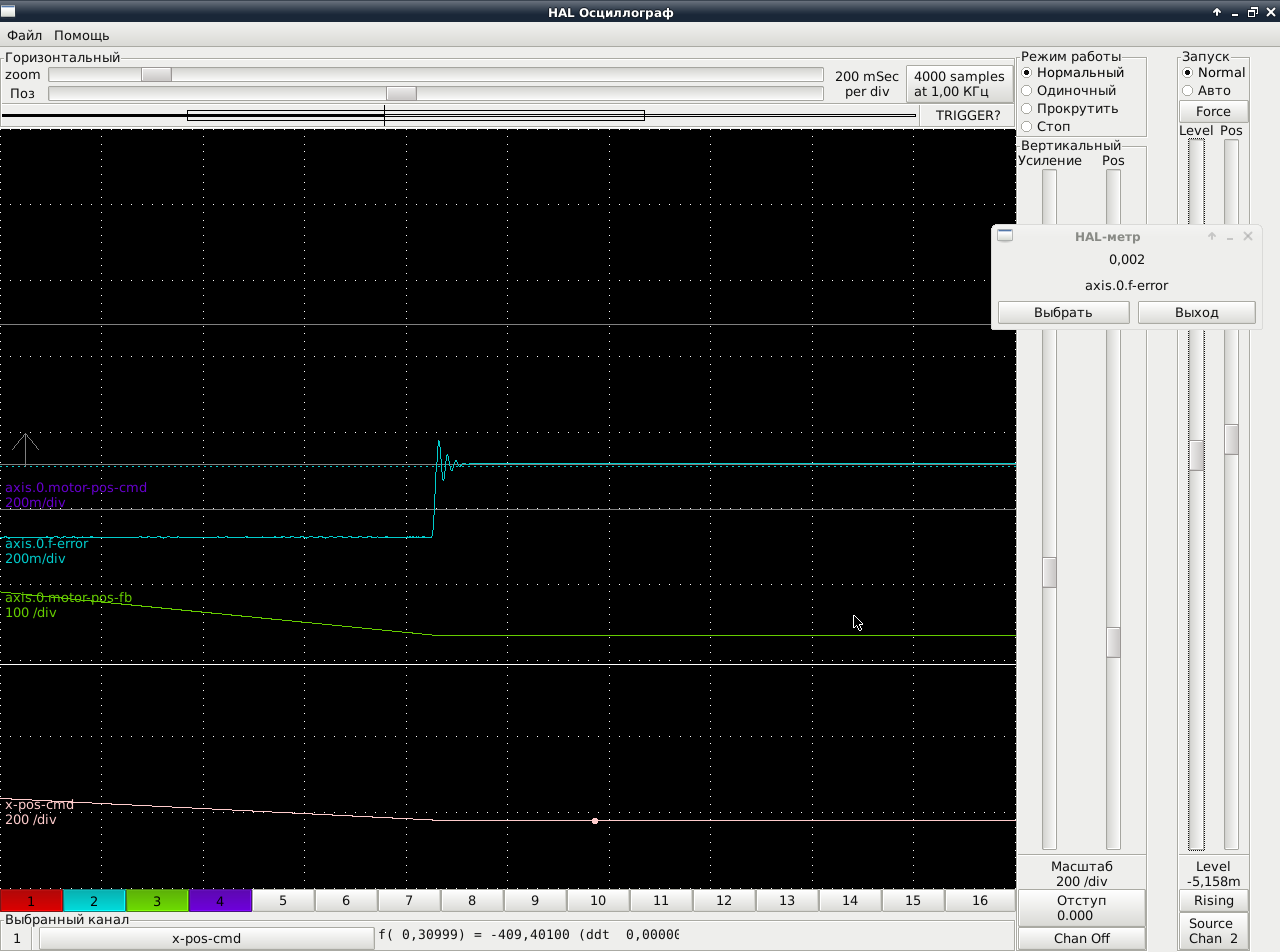The width and height of the screenshot is (1280, 952).
Task: Open the Помощь menu
Action: [x=82, y=35]
